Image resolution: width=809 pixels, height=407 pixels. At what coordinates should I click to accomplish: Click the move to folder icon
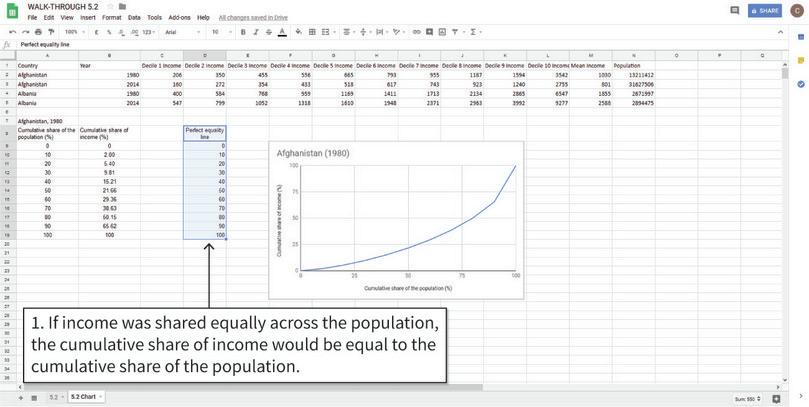[122, 7]
